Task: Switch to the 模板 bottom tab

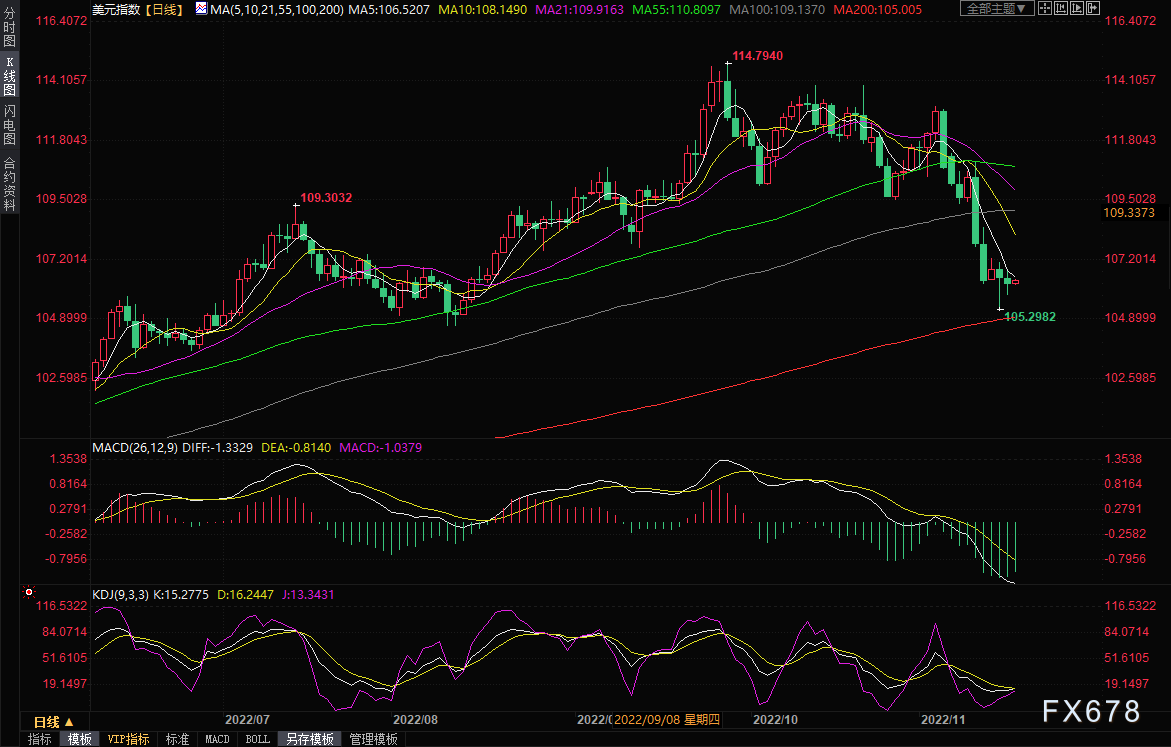Action: pos(79,739)
